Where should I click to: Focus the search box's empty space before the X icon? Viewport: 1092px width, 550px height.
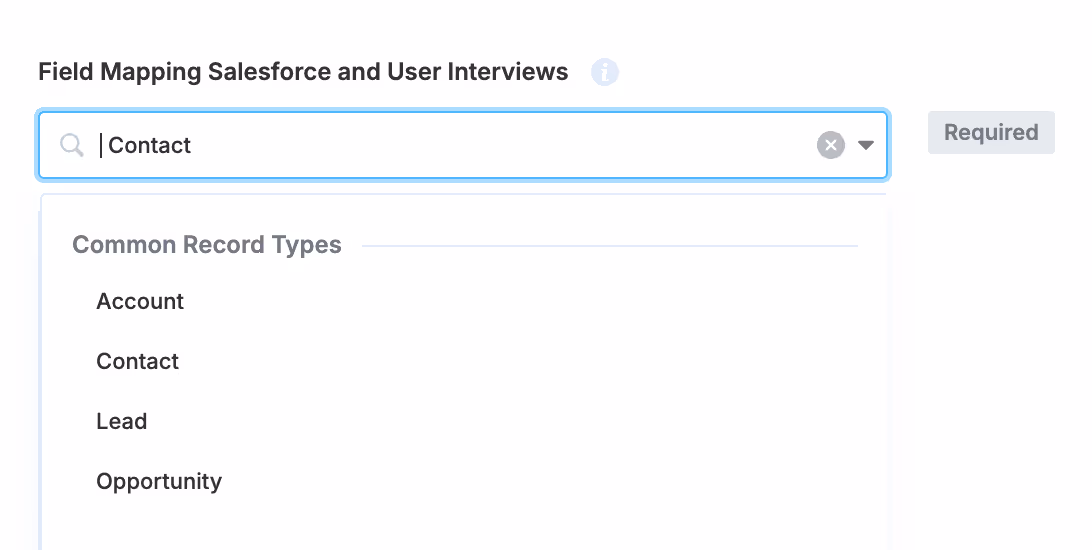500,146
